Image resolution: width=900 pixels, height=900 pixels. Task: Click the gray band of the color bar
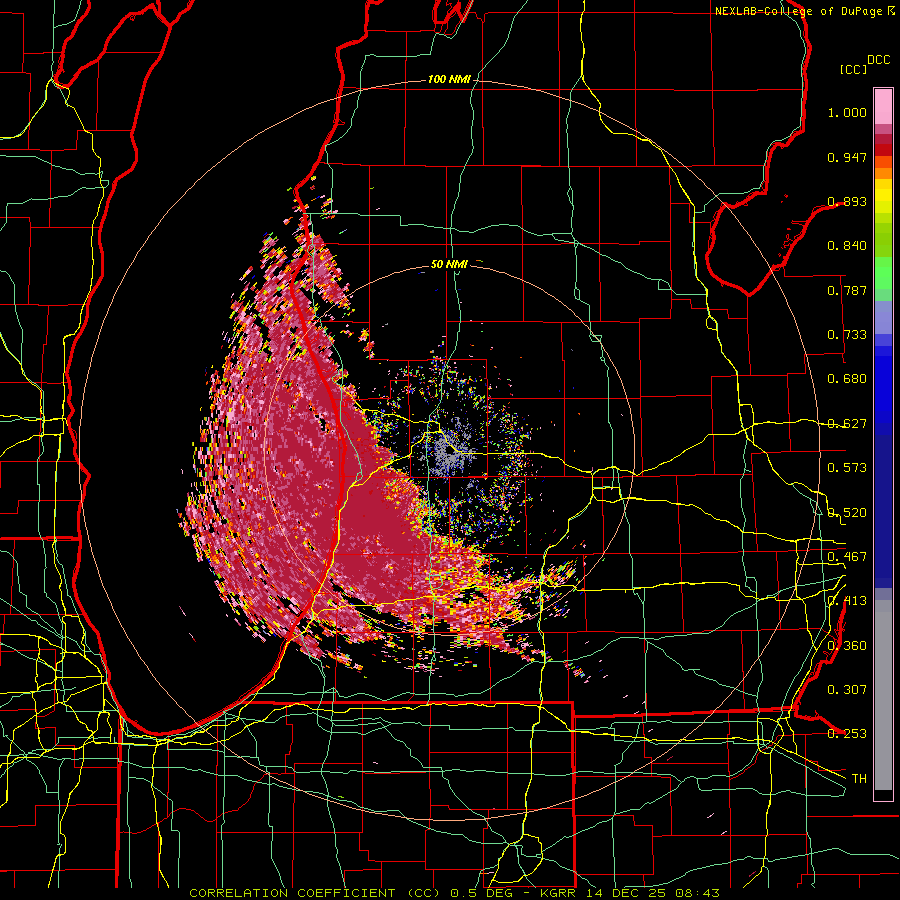click(883, 695)
